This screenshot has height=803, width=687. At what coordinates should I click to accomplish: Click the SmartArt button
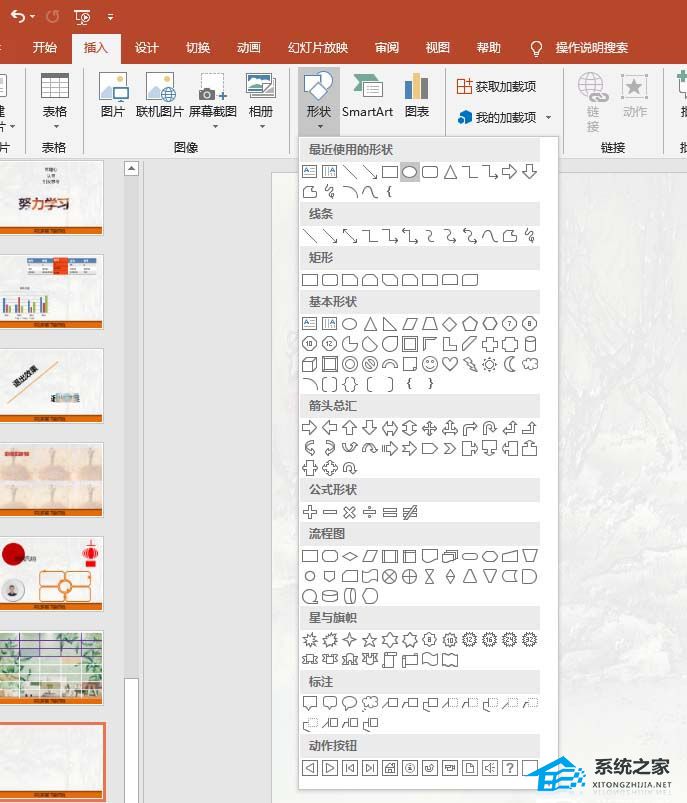[367, 97]
